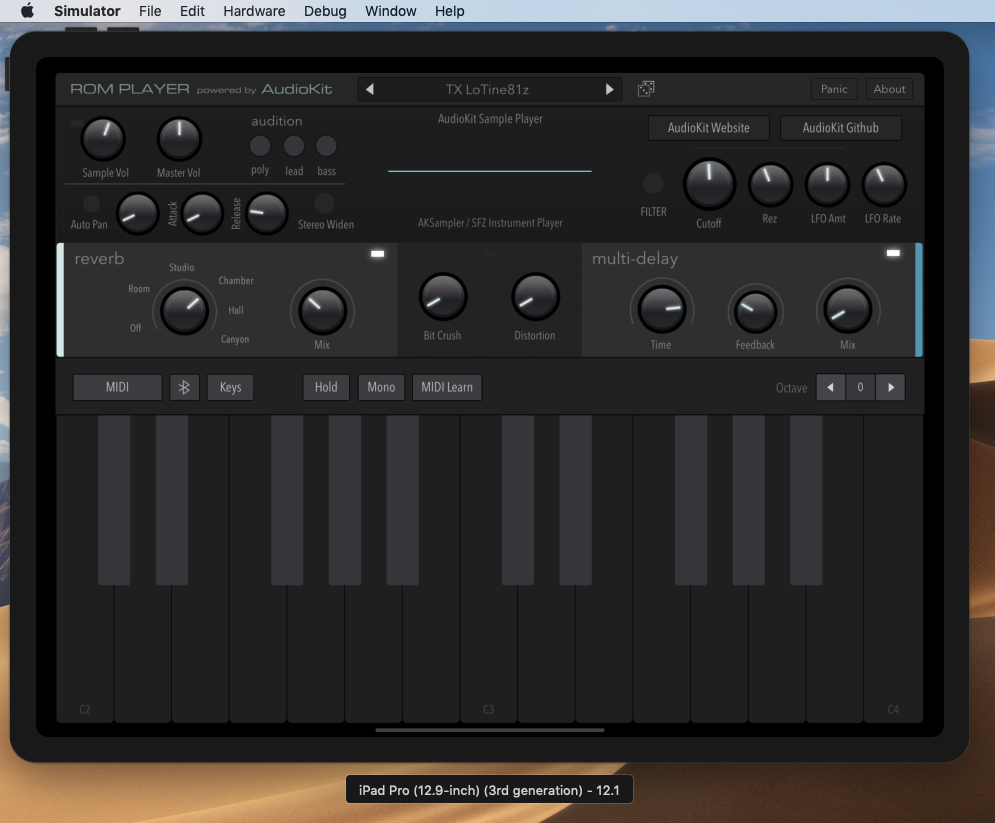Image resolution: width=995 pixels, height=823 pixels.
Task: Toggle the multi-delay panel indicator switch
Action: click(x=893, y=253)
